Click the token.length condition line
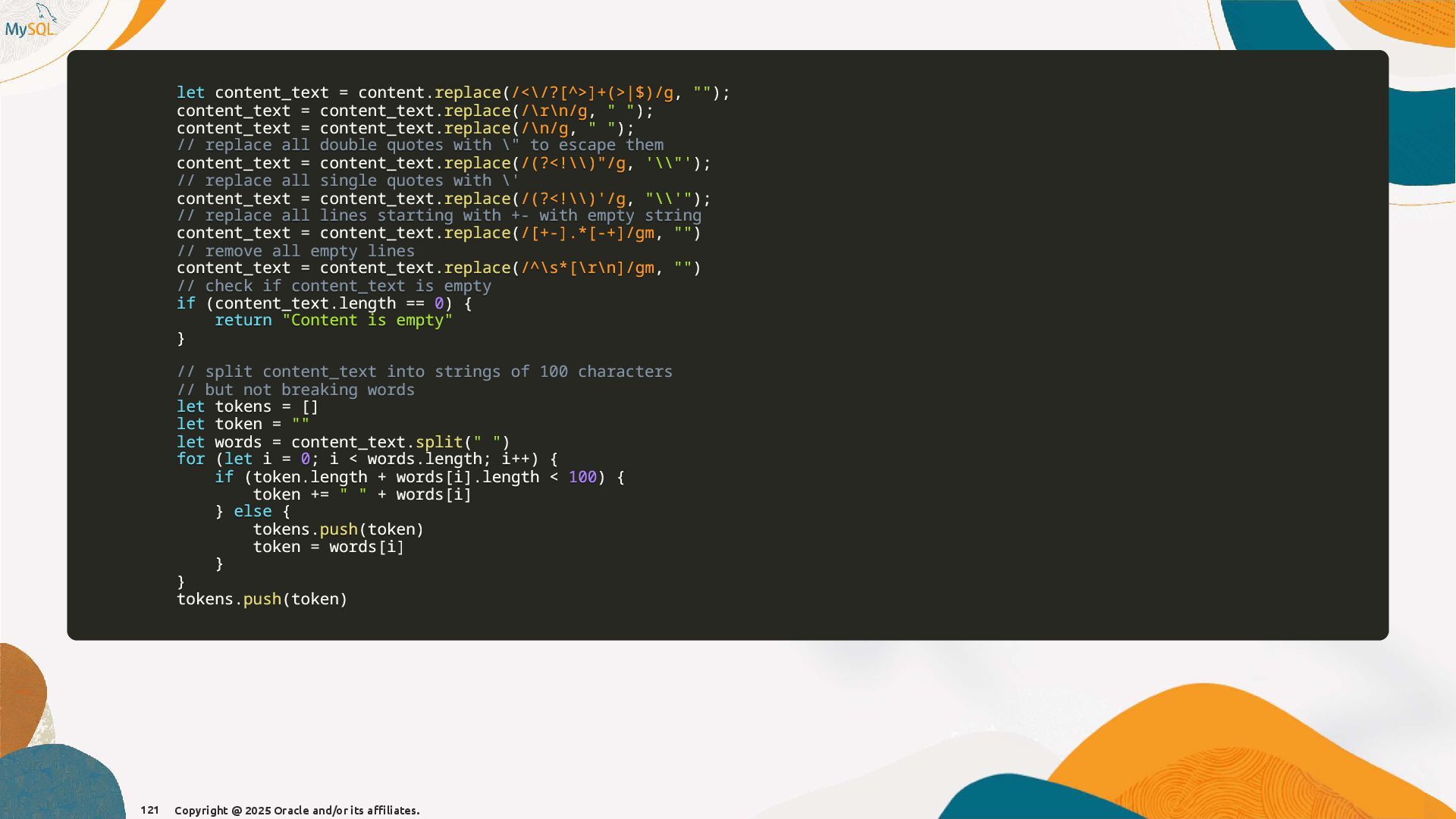 click(419, 477)
